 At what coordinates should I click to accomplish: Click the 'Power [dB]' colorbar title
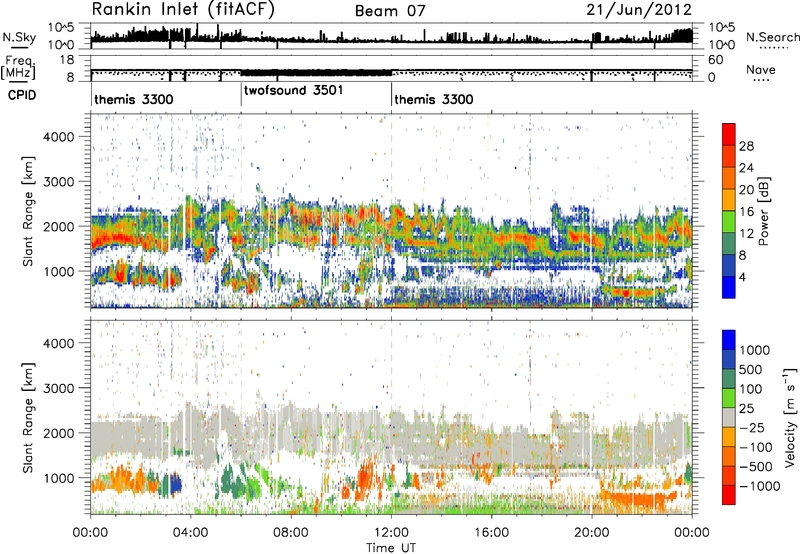764,211
